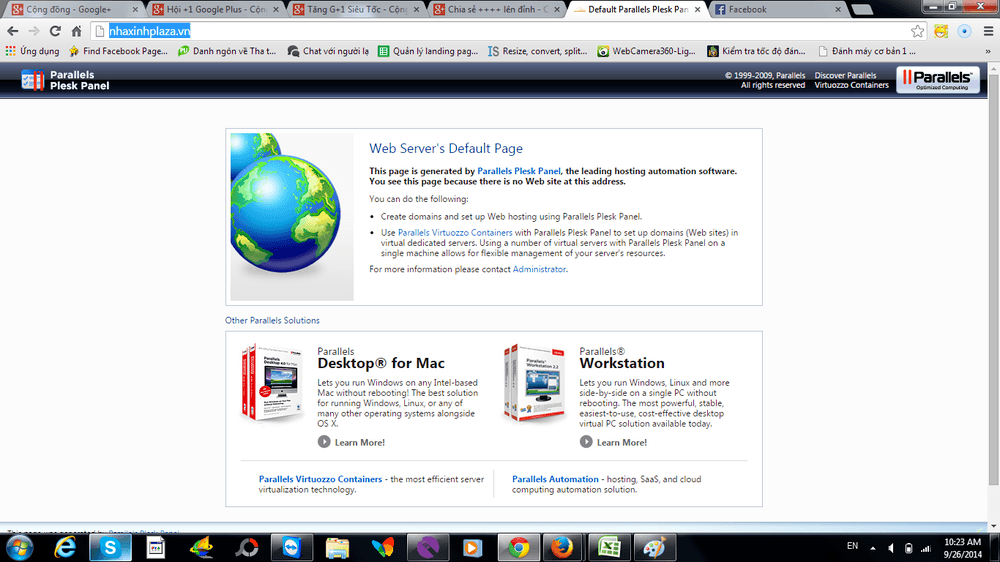This screenshot has height=562, width=1000.
Task: Go back with the browser back arrow
Action: point(13,31)
